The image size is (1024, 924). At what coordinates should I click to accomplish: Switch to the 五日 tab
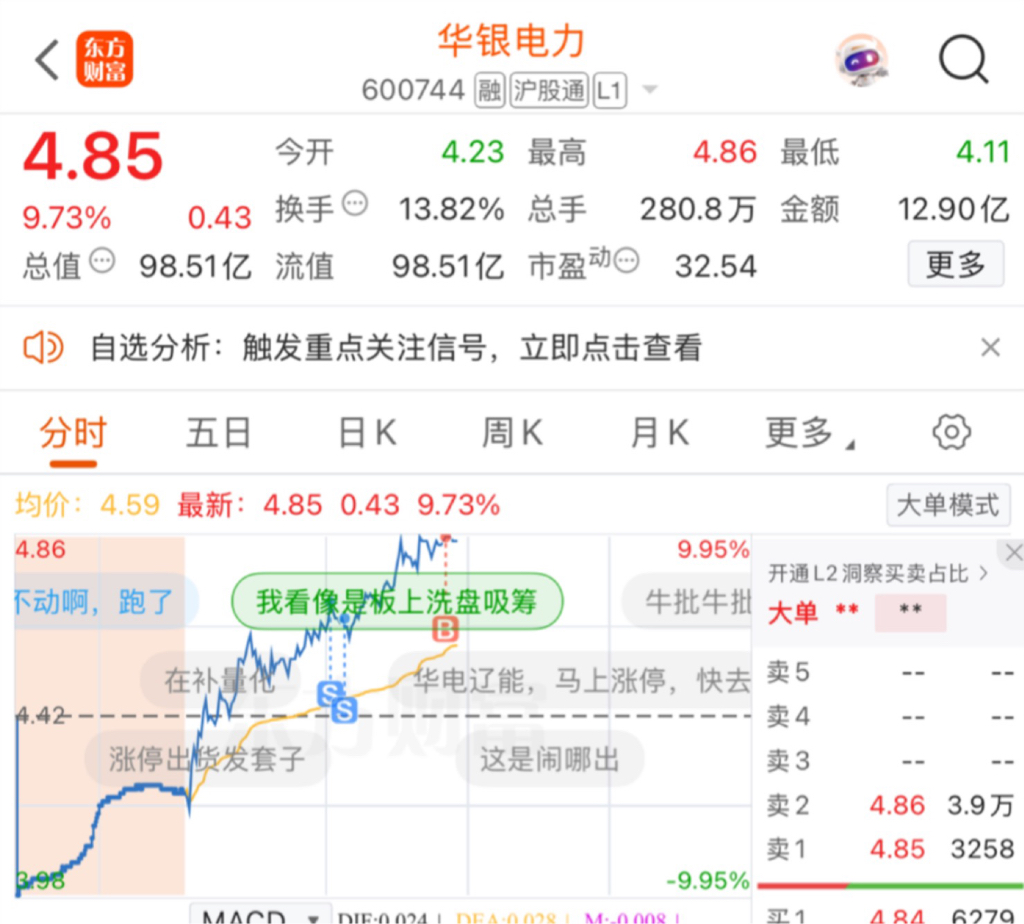pos(219,433)
